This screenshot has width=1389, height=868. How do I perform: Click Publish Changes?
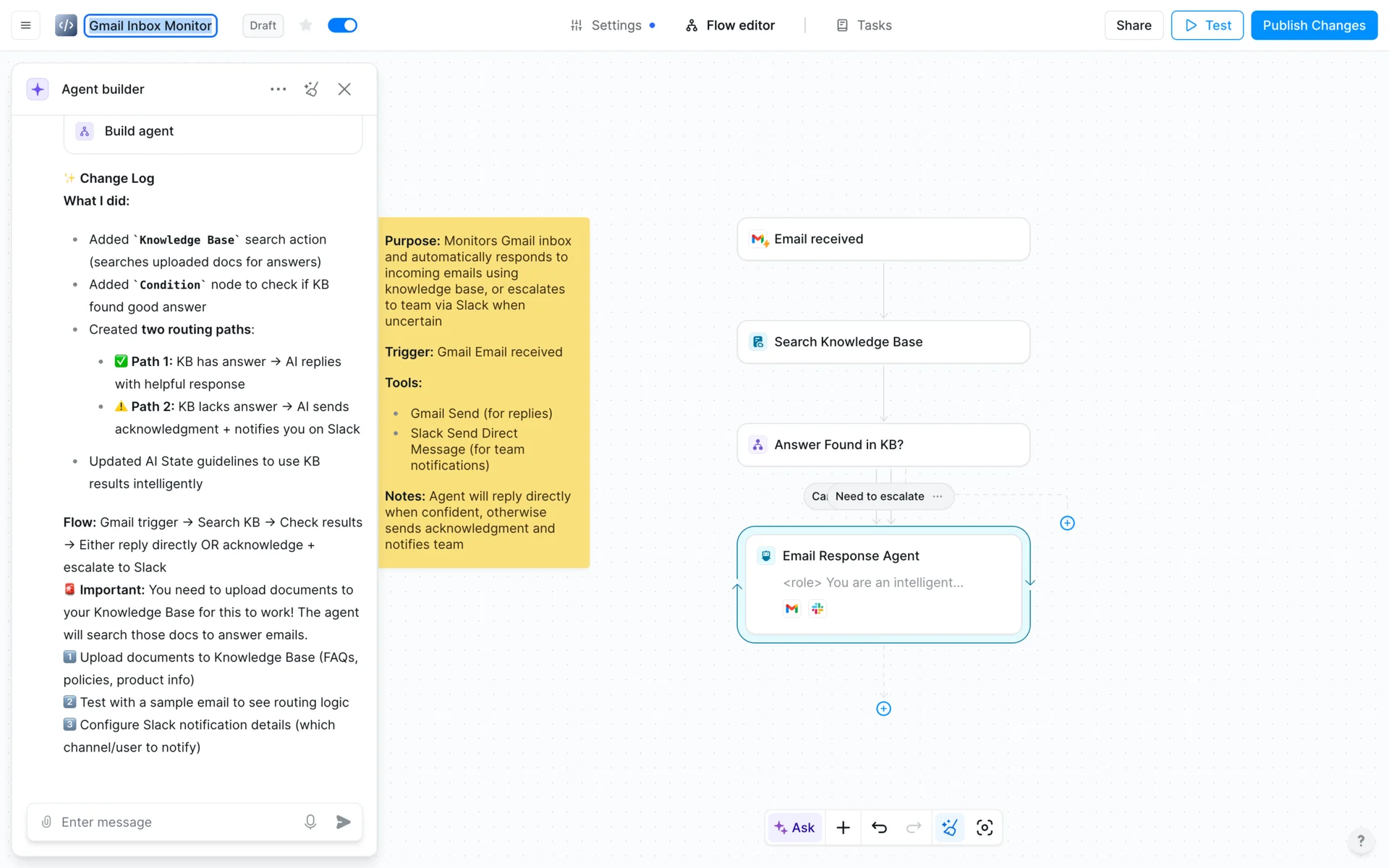(x=1314, y=25)
